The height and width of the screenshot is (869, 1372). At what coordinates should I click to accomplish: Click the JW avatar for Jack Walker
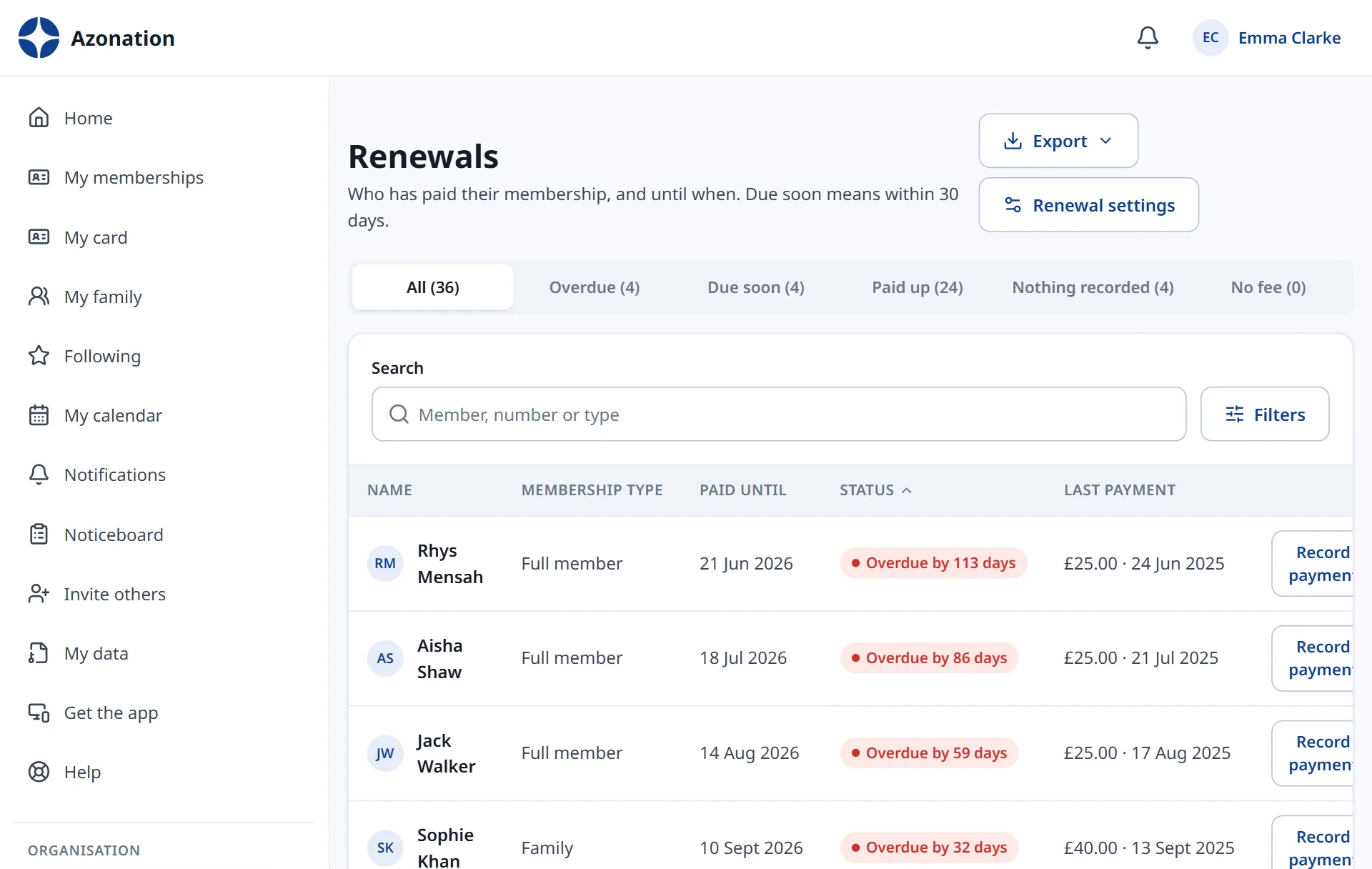[385, 753]
